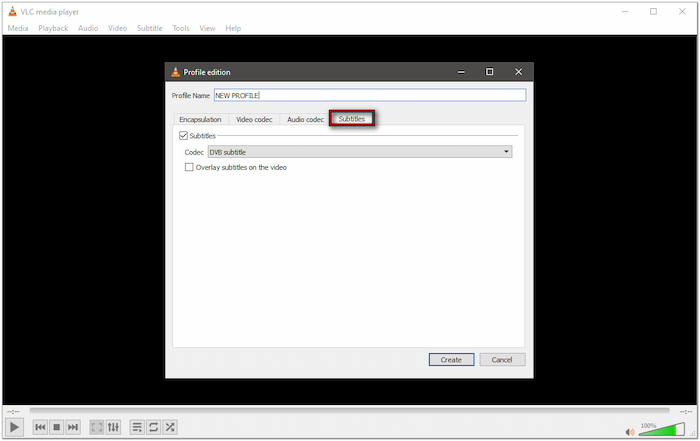Image resolution: width=700 pixels, height=441 pixels.
Task: Mute audio using speaker icon
Action: [630, 432]
